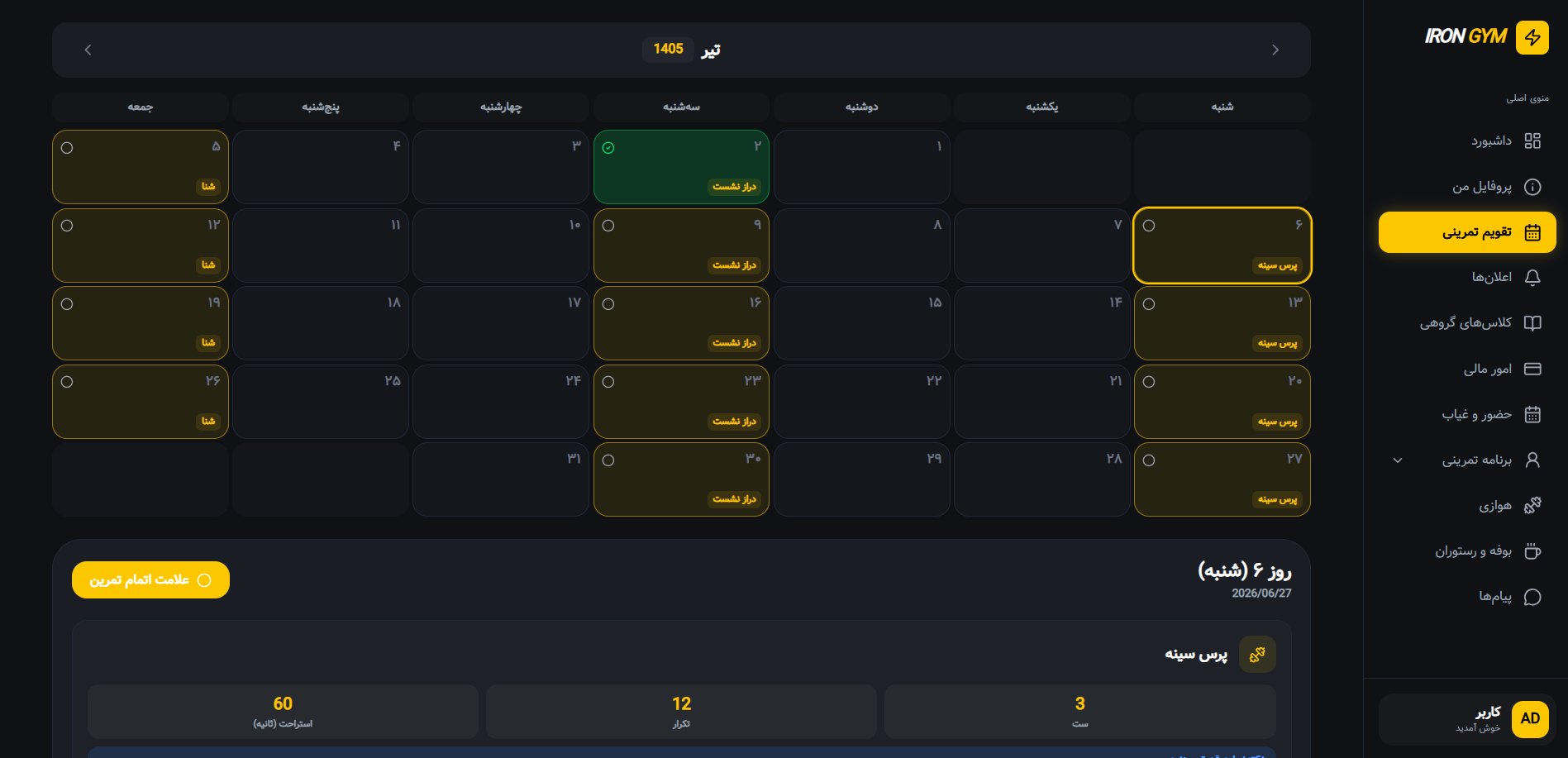Click the left-pointing chevron in month header
Screen dimensions: 1568x758
point(88,50)
